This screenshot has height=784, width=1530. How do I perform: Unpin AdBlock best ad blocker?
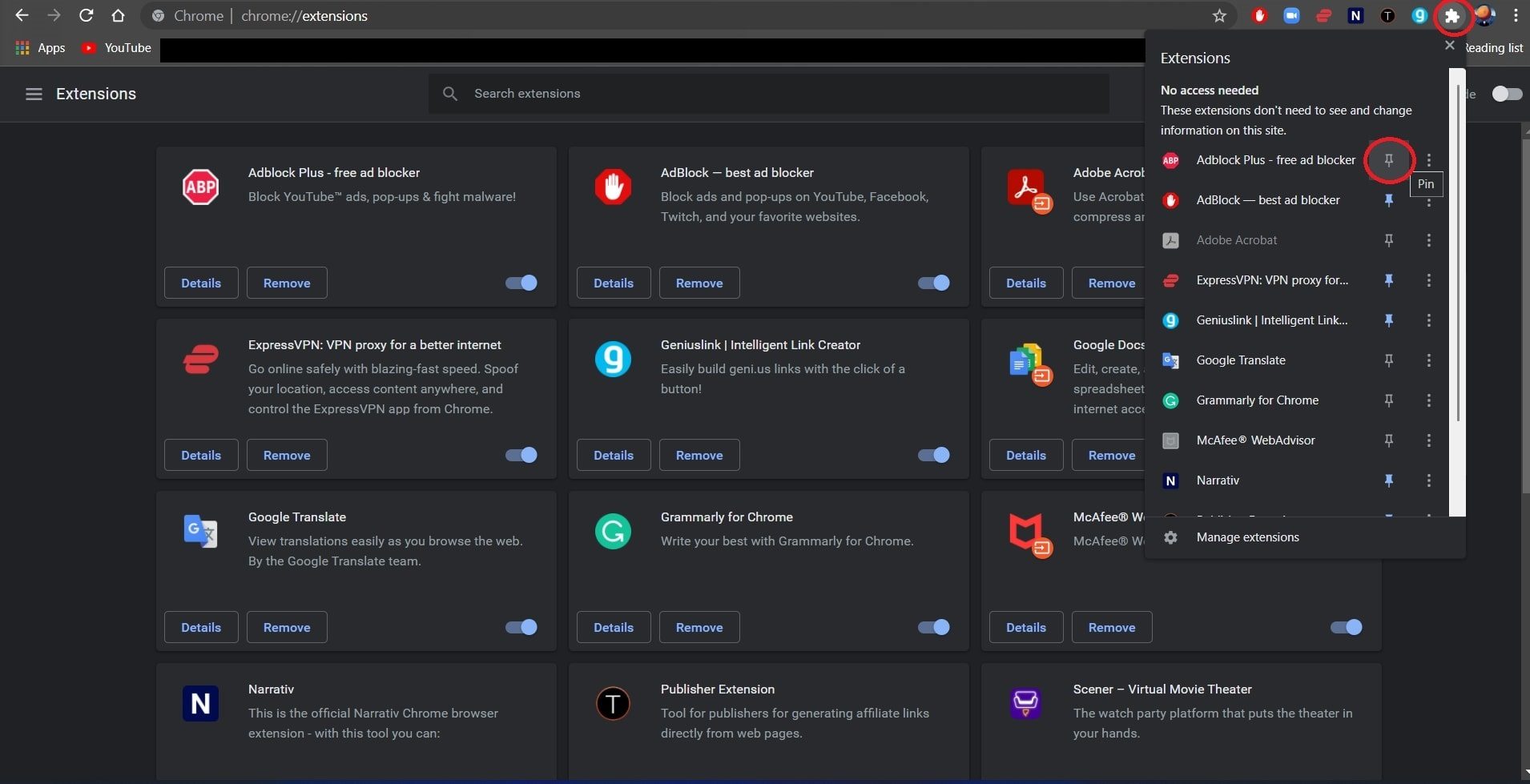pos(1389,200)
